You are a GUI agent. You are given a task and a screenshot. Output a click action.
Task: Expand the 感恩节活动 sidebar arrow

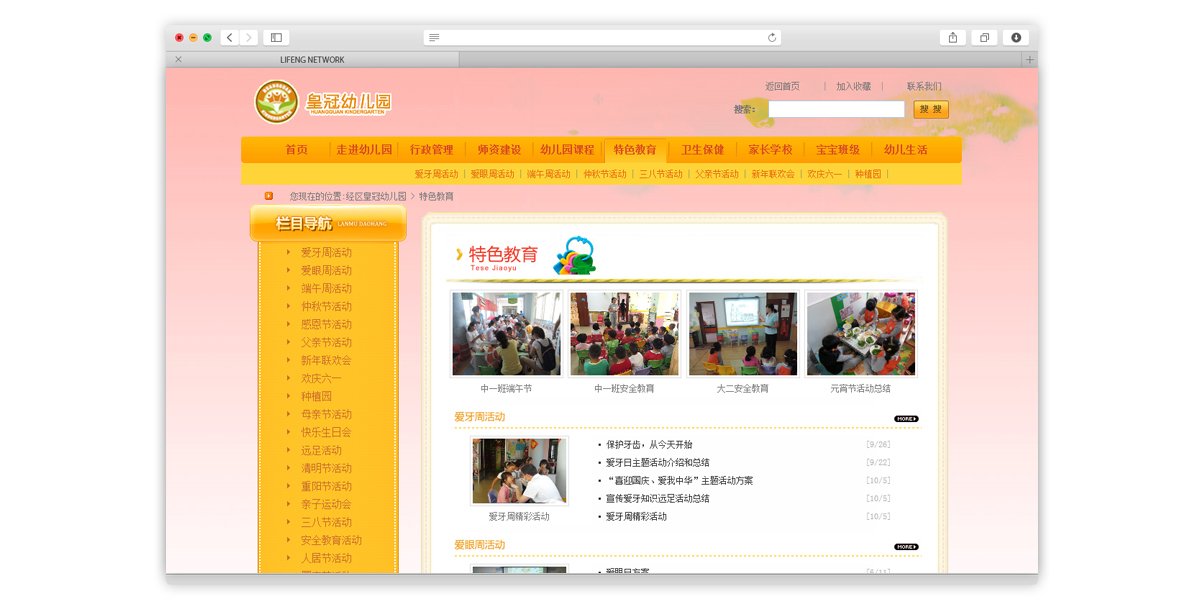tap(288, 324)
